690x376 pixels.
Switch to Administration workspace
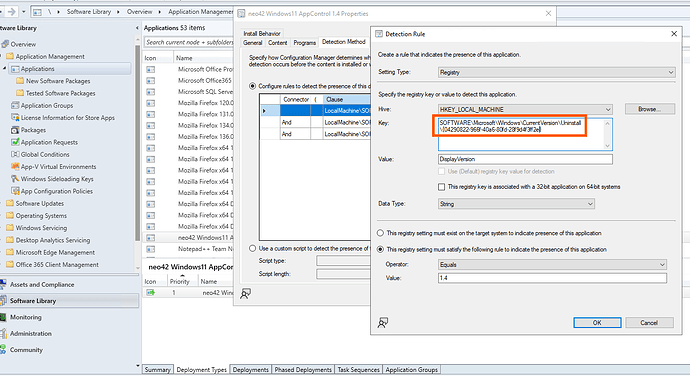tap(31, 333)
